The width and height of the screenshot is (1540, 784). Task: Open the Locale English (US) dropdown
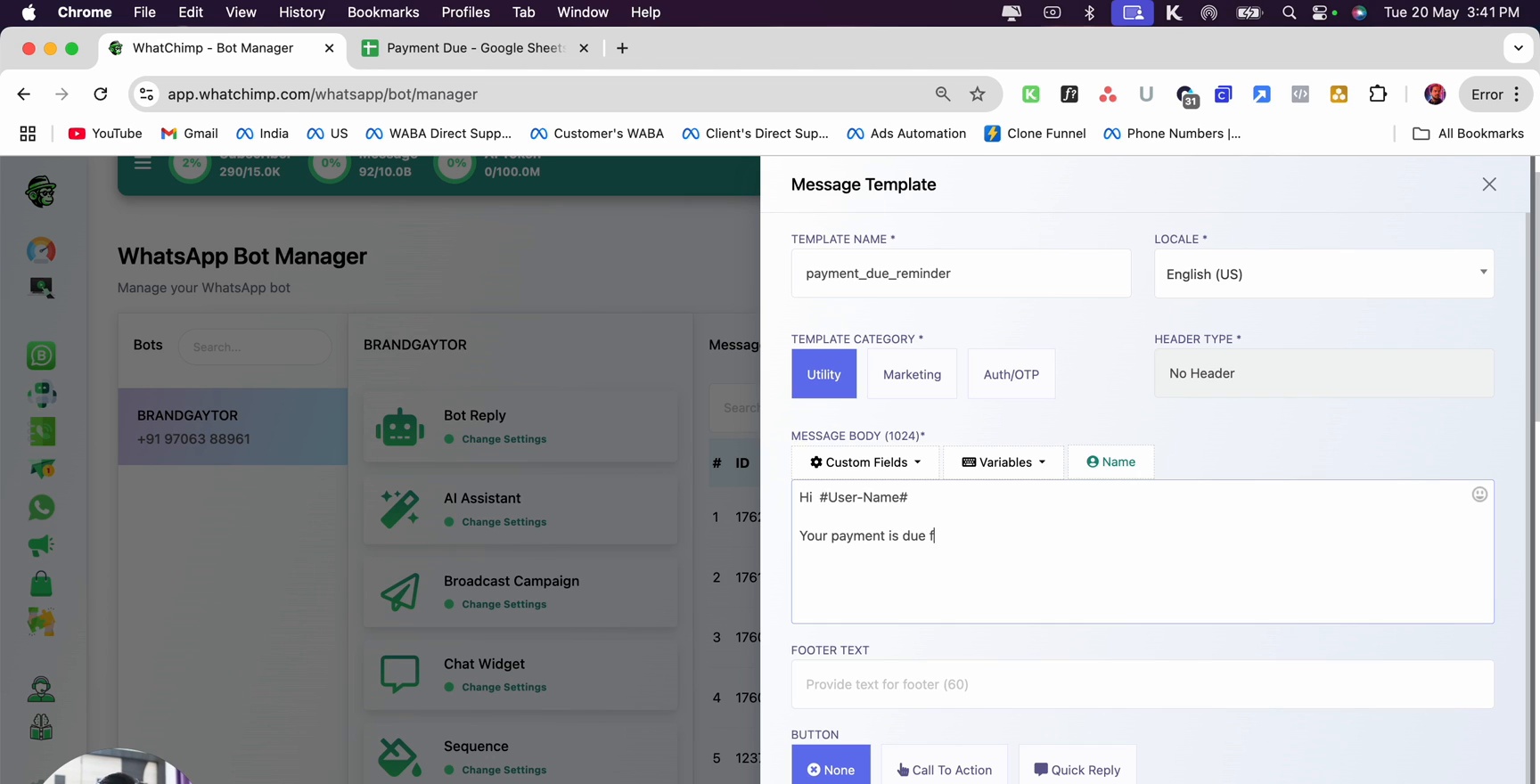[1323, 274]
